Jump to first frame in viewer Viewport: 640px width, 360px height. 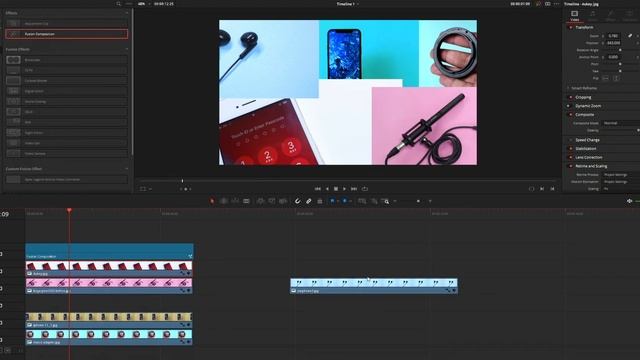(x=318, y=189)
